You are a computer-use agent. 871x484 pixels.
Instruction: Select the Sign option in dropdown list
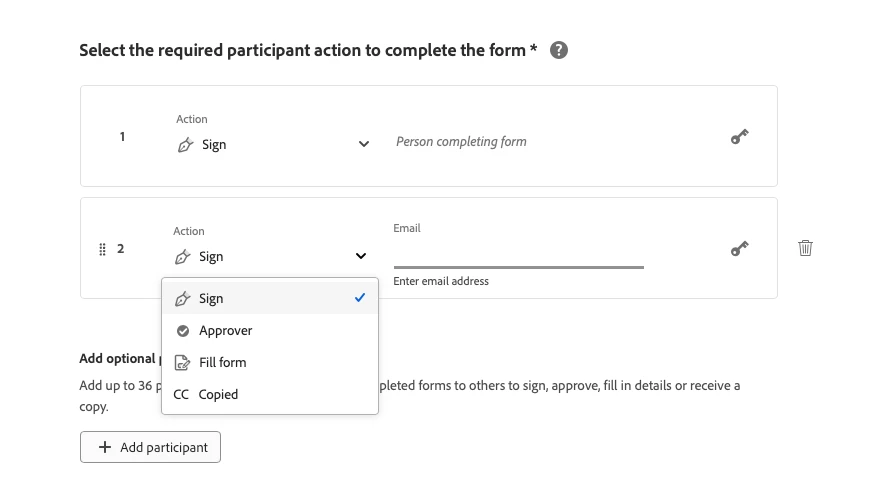coord(211,299)
